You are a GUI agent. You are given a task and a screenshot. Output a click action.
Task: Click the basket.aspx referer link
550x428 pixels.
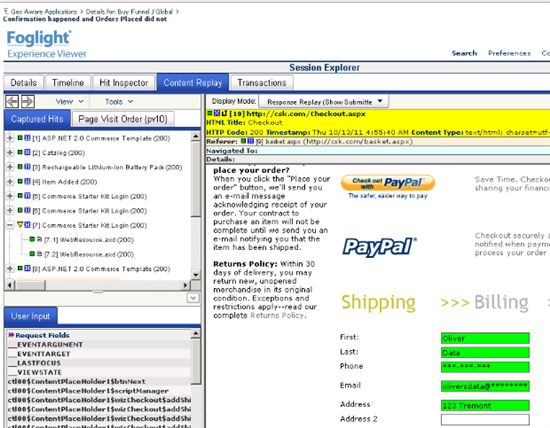click(x=334, y=141)
